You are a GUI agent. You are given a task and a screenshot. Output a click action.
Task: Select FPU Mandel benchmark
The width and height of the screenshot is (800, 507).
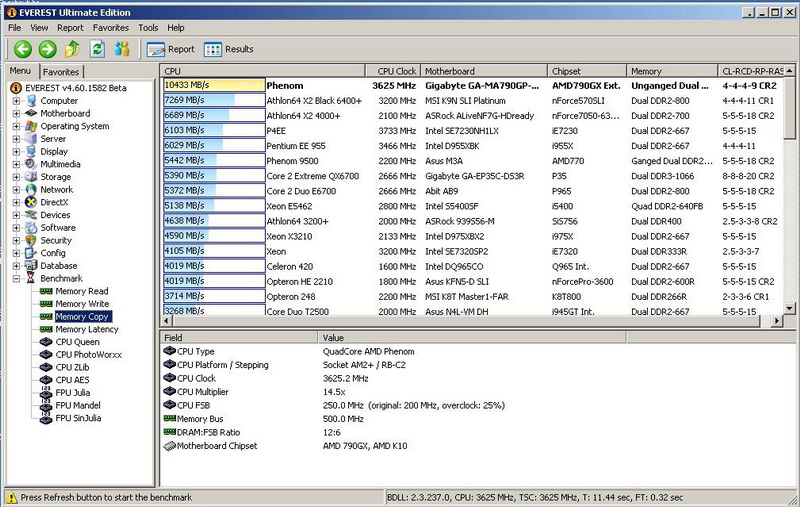(x=78, y=405)
